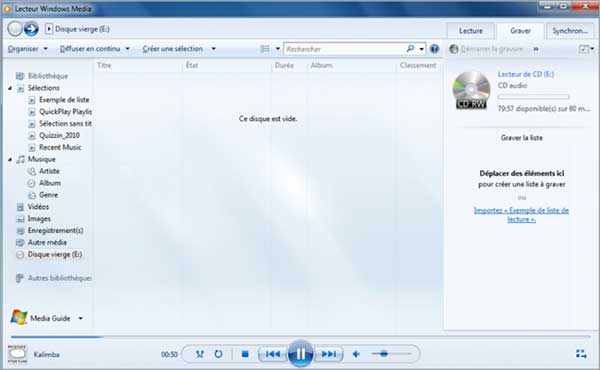
Task: Open the burn options dropdown
Action: coord(586,49)
